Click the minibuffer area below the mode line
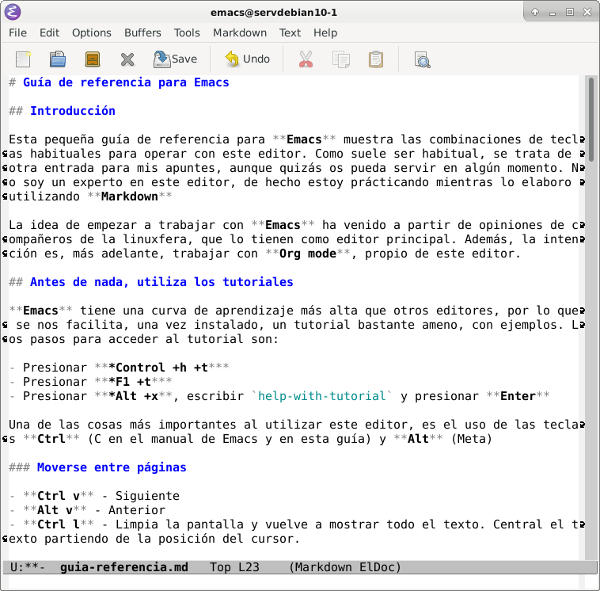 pyautogui.click(x=293, y=582)
